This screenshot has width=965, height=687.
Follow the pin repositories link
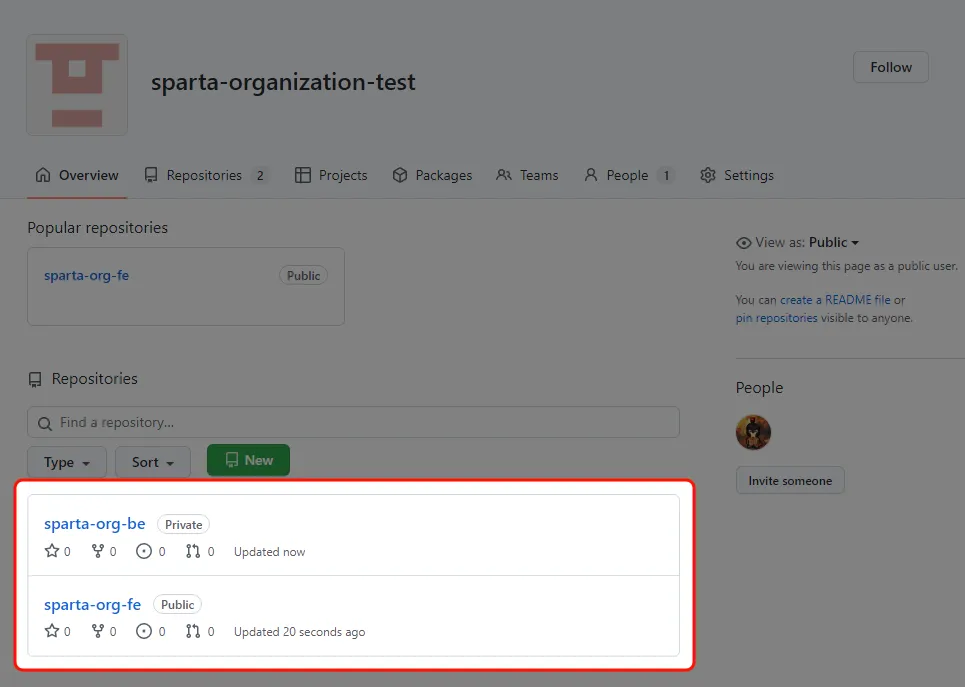tap(777, 318)
